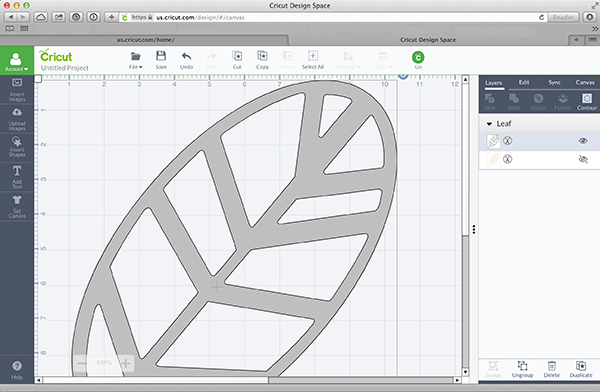The image size is (600, 392).
Task: Select the hidden leaf layer thumbnail
Action: point(493,159)
